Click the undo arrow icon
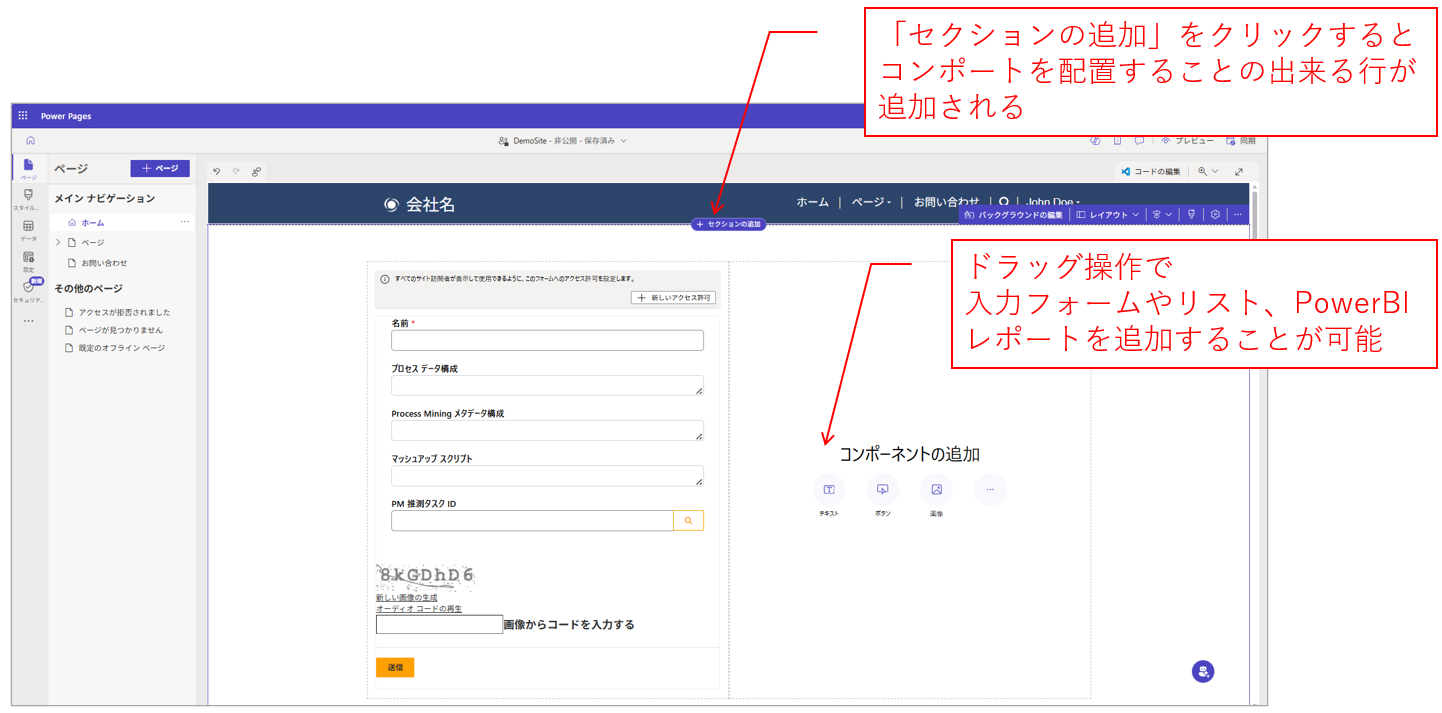 (217, 171)
